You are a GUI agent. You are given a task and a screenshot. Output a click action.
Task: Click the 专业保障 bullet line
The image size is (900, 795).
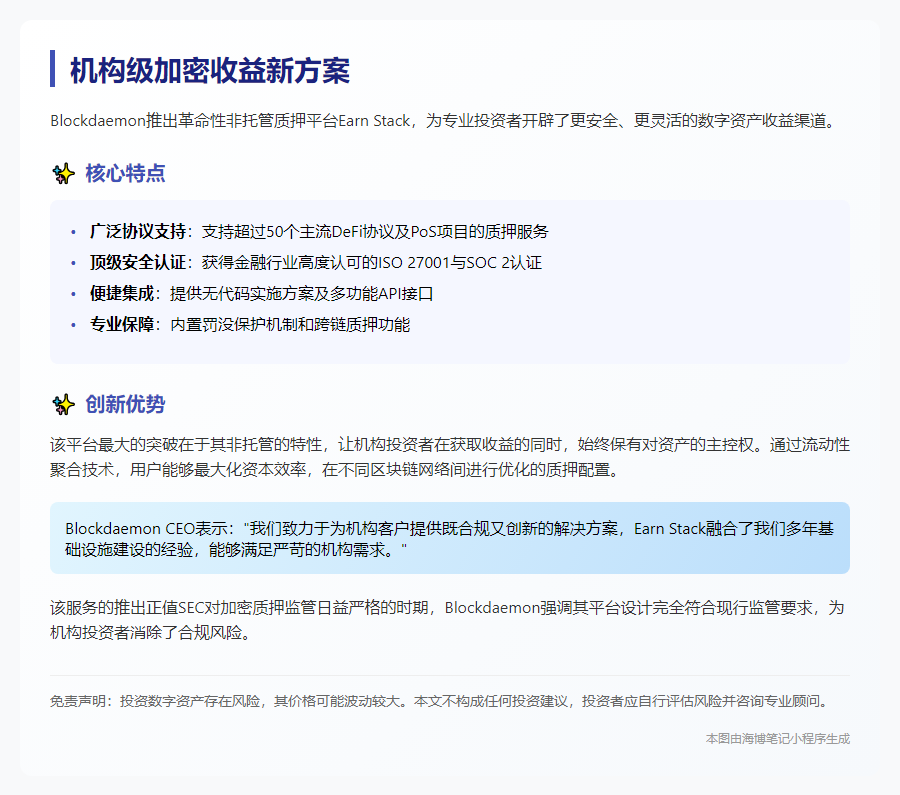coord(250,324)
